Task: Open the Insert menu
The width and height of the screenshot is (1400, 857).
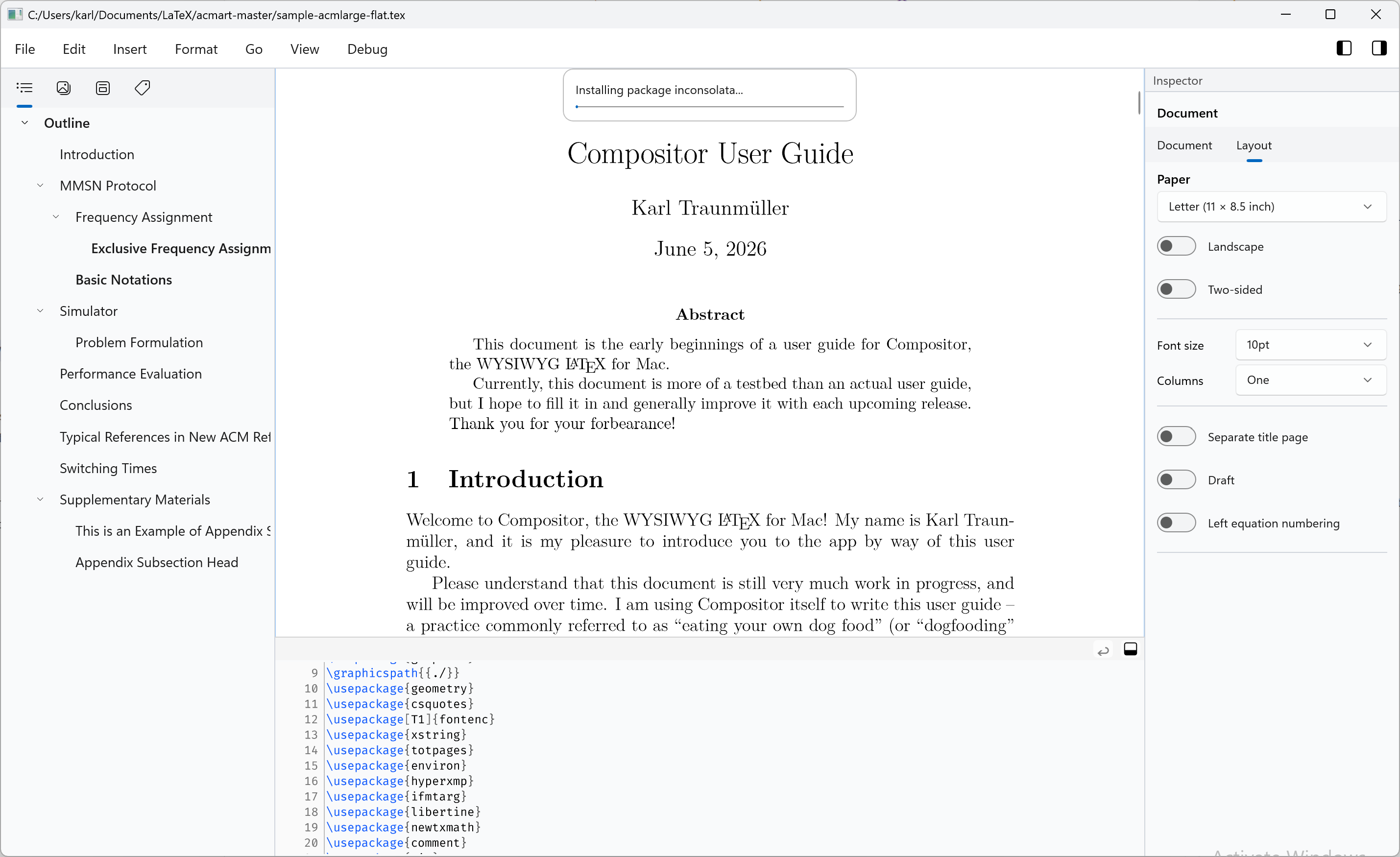Action: (129, 49)
